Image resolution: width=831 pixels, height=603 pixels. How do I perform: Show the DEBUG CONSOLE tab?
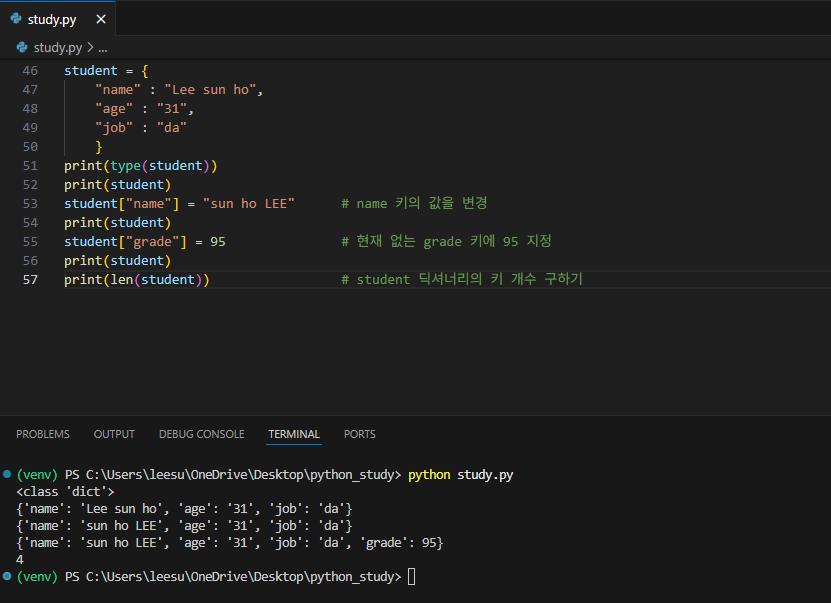pyautogui.click(x=201, y=434)
